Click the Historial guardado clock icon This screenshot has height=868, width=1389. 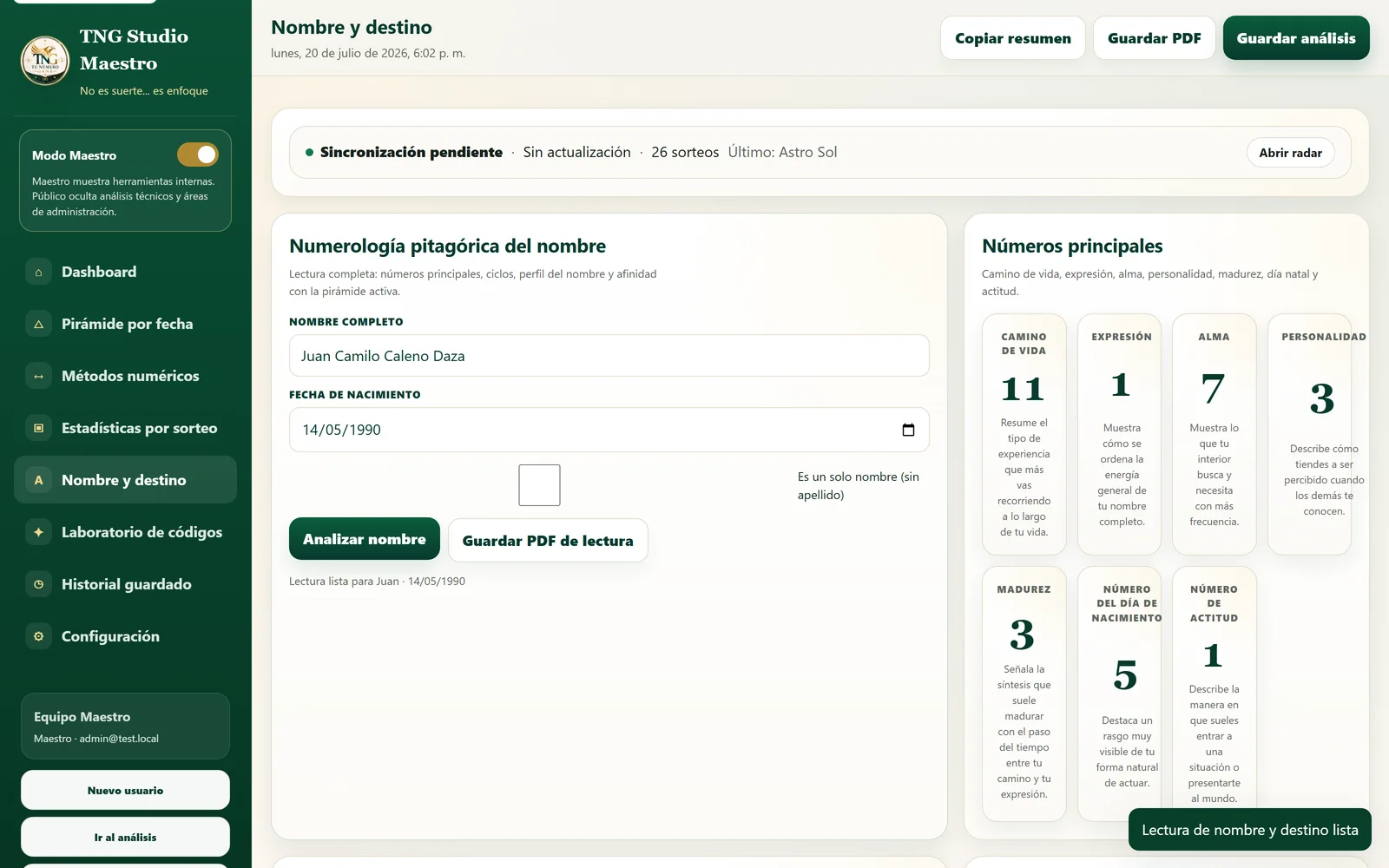tap(38, 584)
